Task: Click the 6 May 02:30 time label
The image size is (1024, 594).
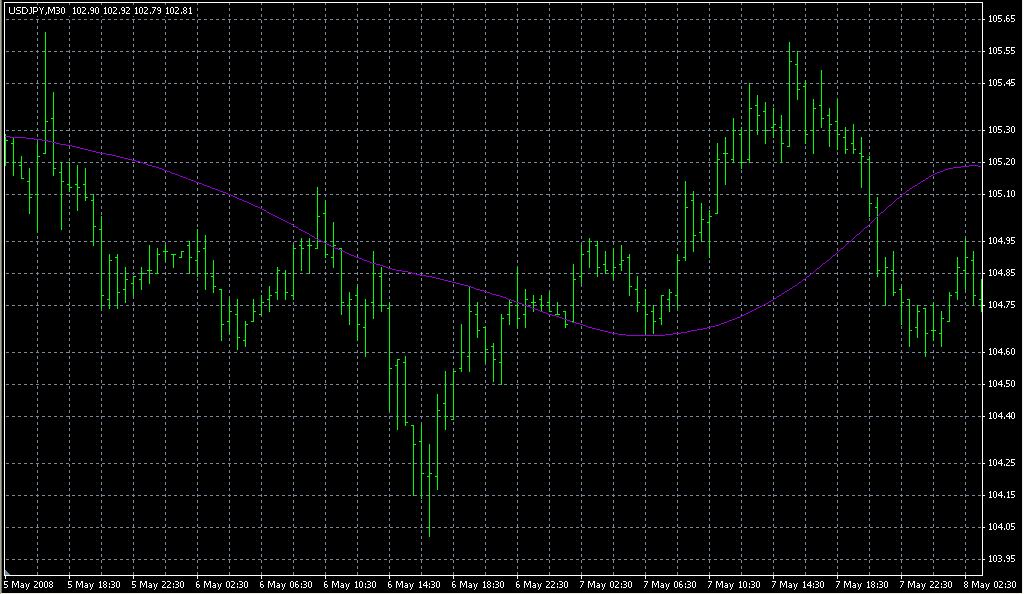Action: [x=221, y=585]
